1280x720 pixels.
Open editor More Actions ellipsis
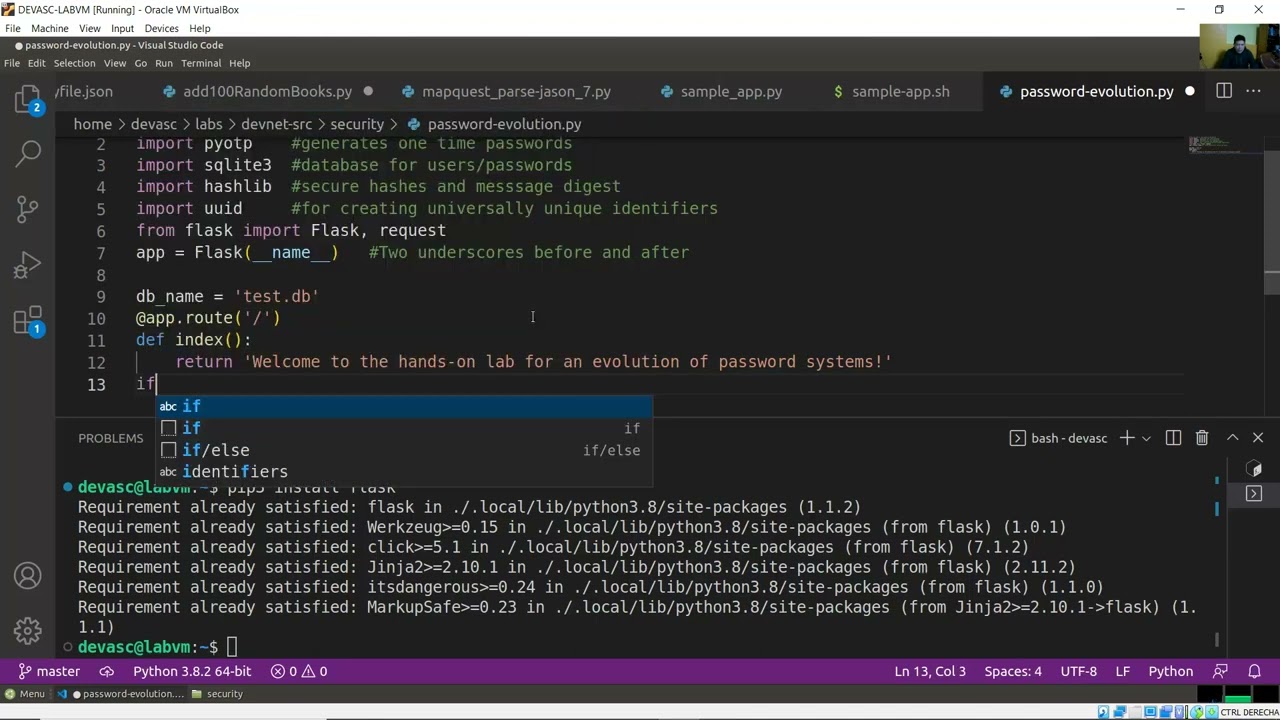1255,91
